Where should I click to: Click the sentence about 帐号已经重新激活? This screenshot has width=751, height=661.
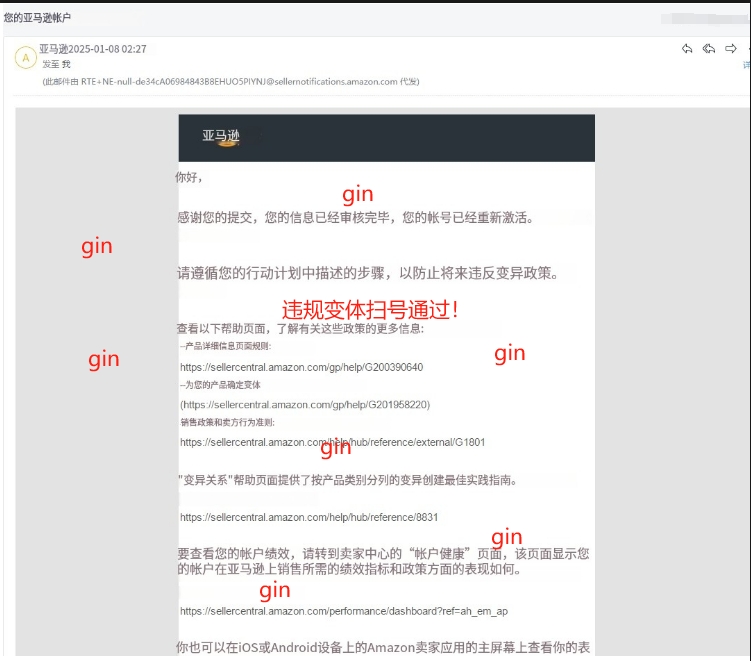pos(355,217)
